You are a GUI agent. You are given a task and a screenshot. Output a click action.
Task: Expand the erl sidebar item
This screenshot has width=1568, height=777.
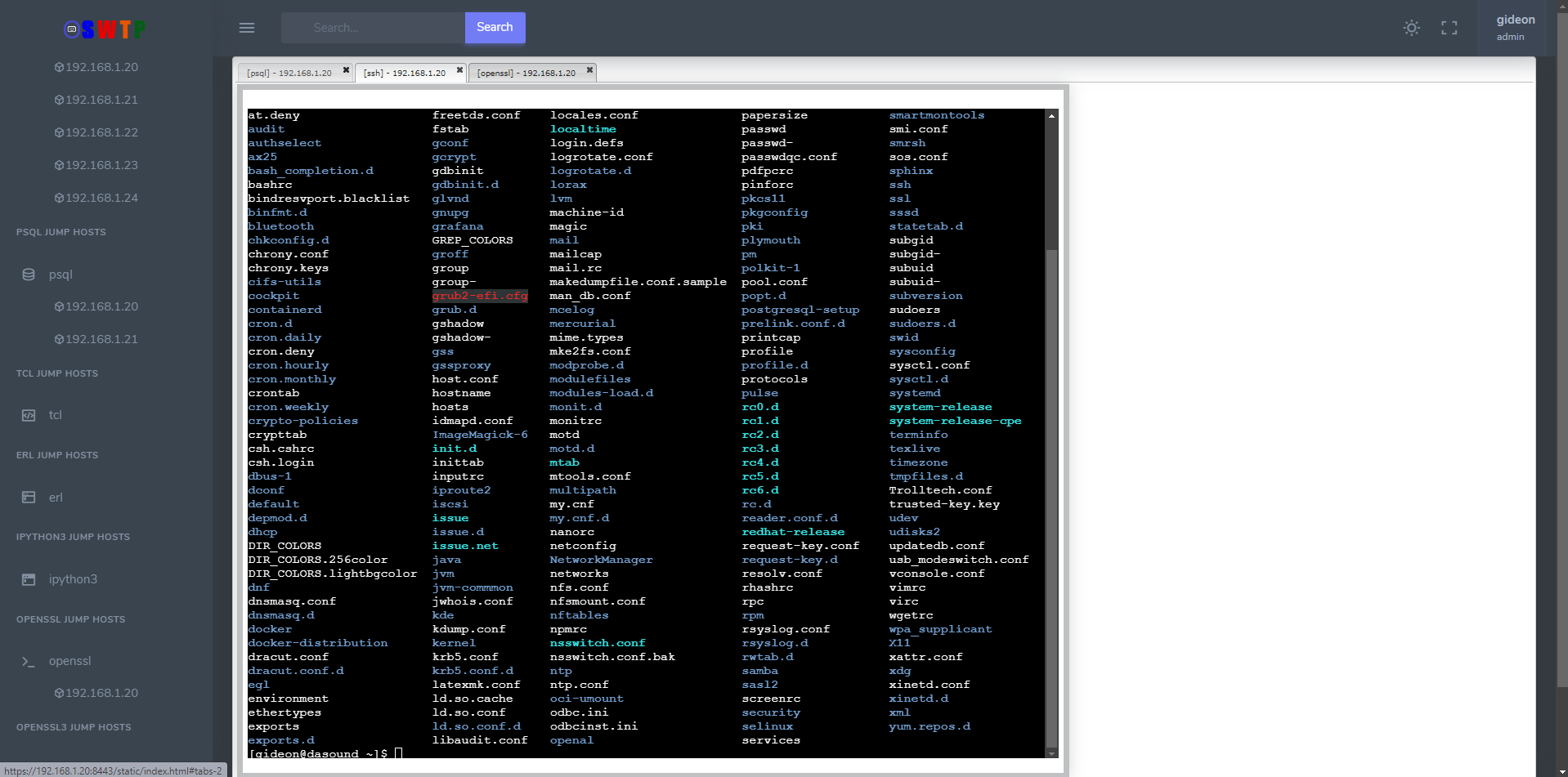pos(56,498)
